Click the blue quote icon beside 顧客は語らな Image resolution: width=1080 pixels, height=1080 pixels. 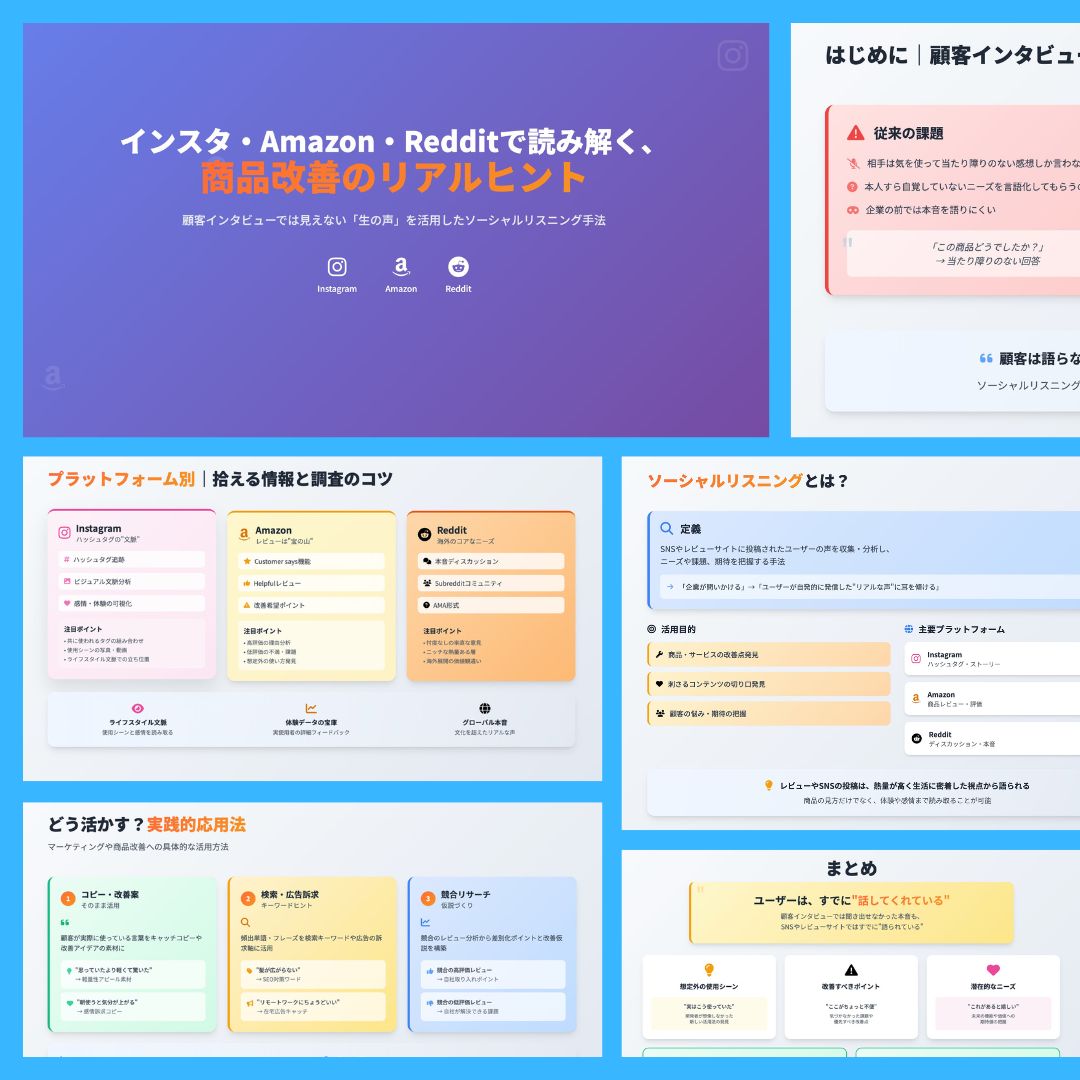click(x=986, y=358)
